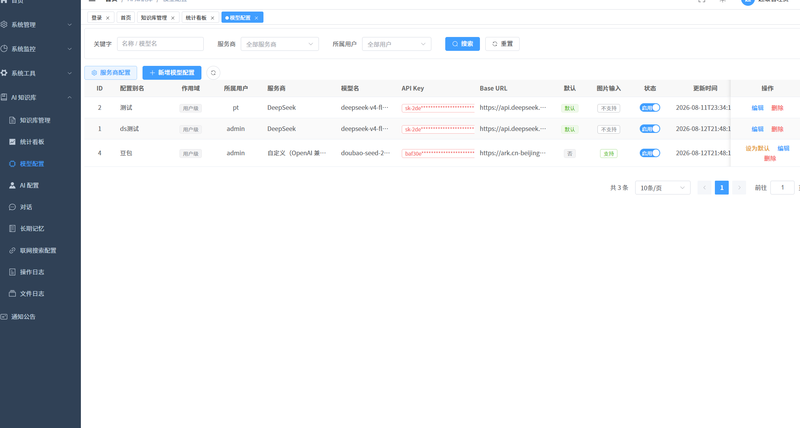
Task: Click the 文件日志 box icon
Action: 12,294
